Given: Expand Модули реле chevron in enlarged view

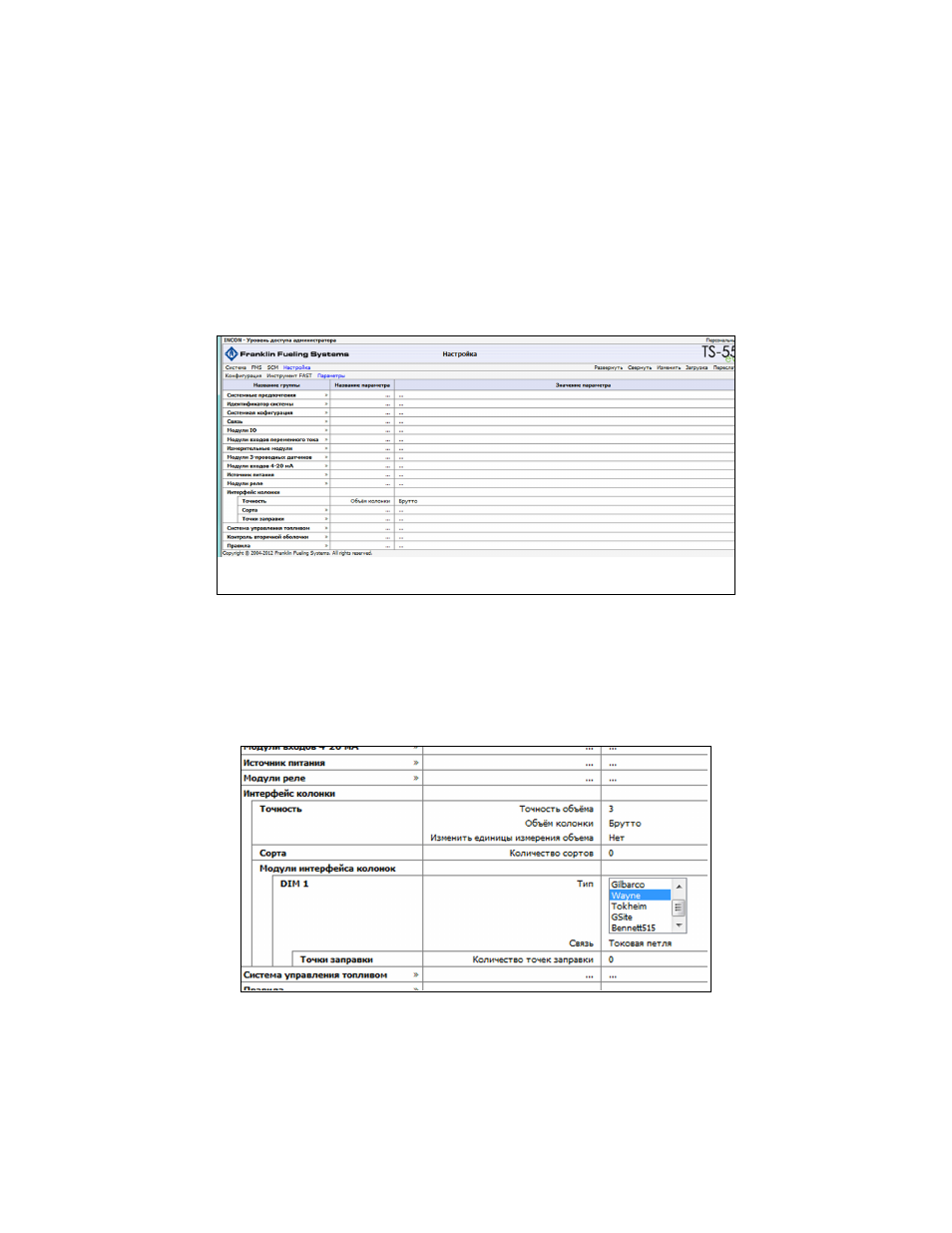Looking at the screenshot, I should (416, 778).
